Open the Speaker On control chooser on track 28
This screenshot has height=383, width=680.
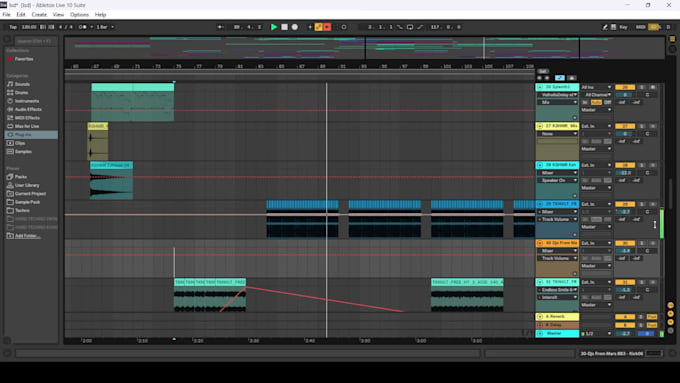(557, 180)
